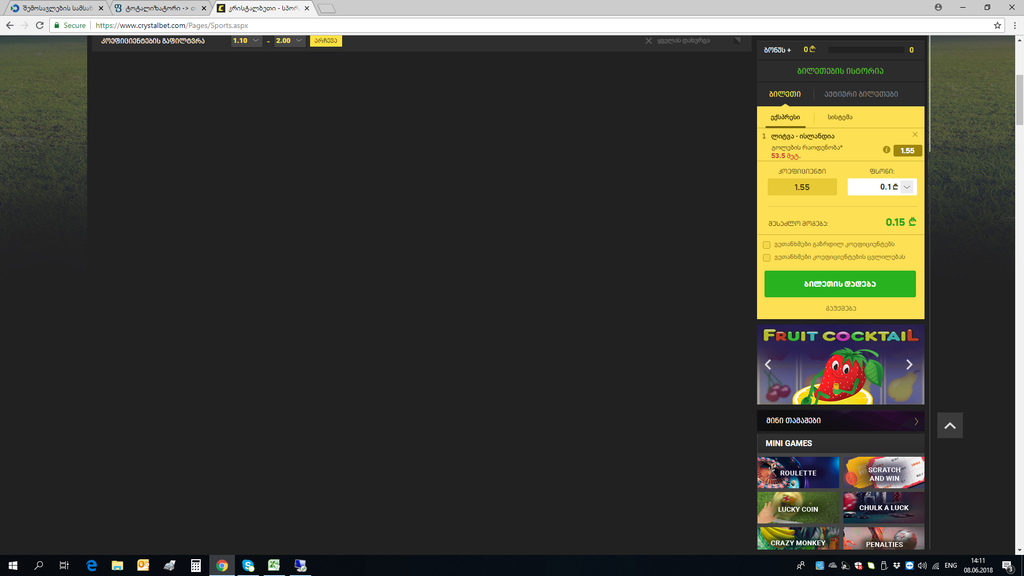The height and width of the screenshot is (576, 1024).
Task: Click the 1.55 coefficient value box
Action: click(802, 187)
